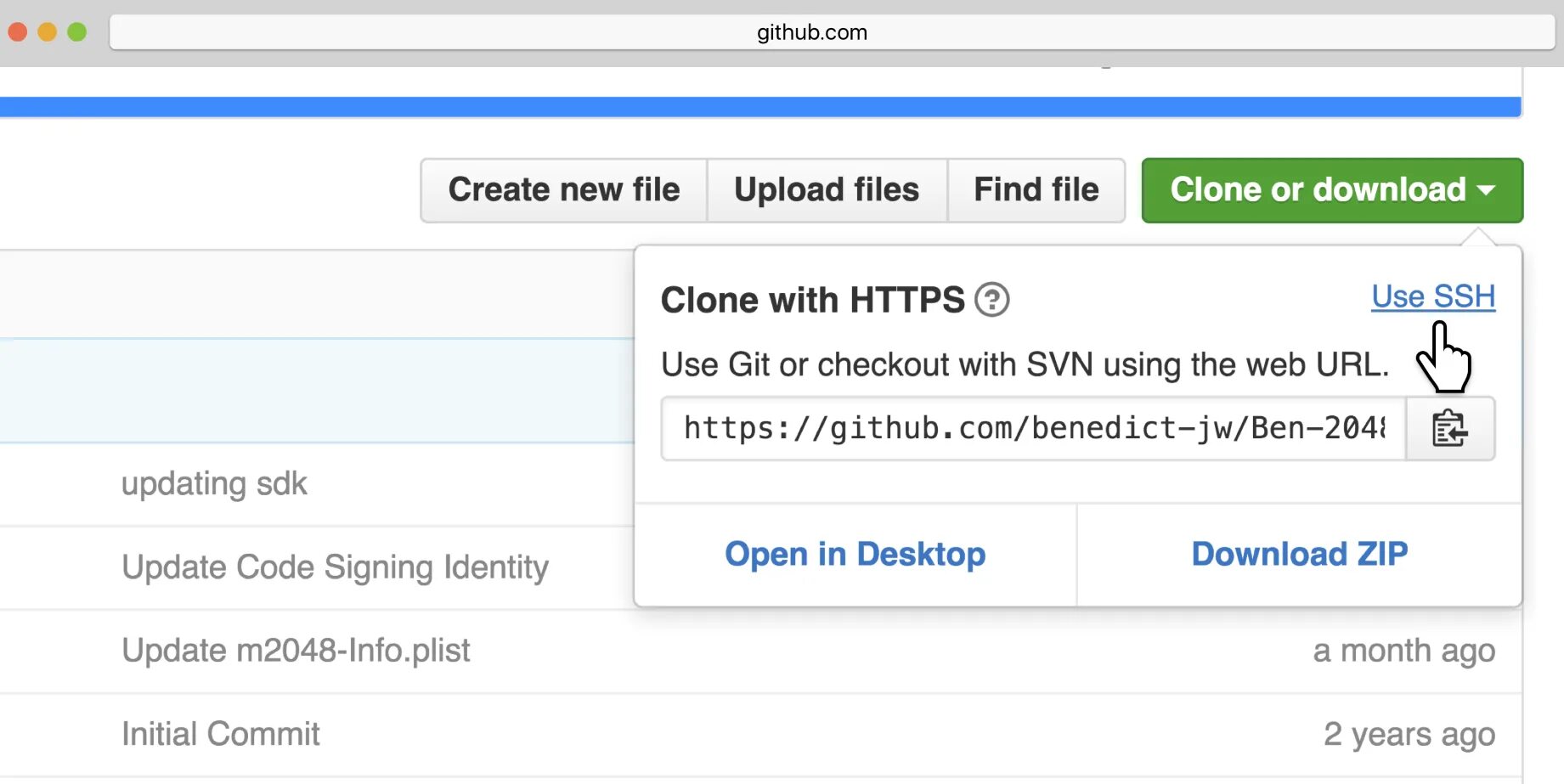Click Download ZIP
Image resolution: width=1564 pixels, height=784 pixels.
click(1300, 555)
